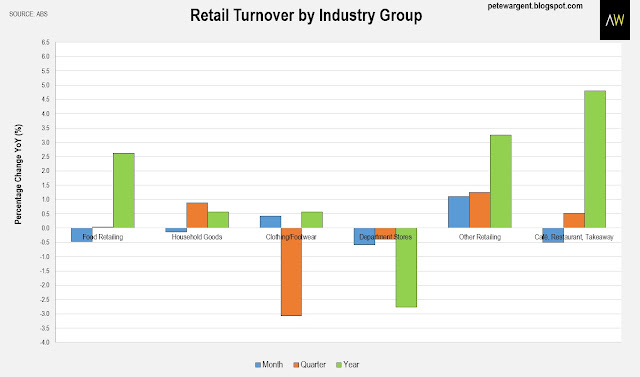Select the orange Quarter bar for Cafe, Restaurant, Takeaway
Screen dimensions: 640x377
(574, 221)
